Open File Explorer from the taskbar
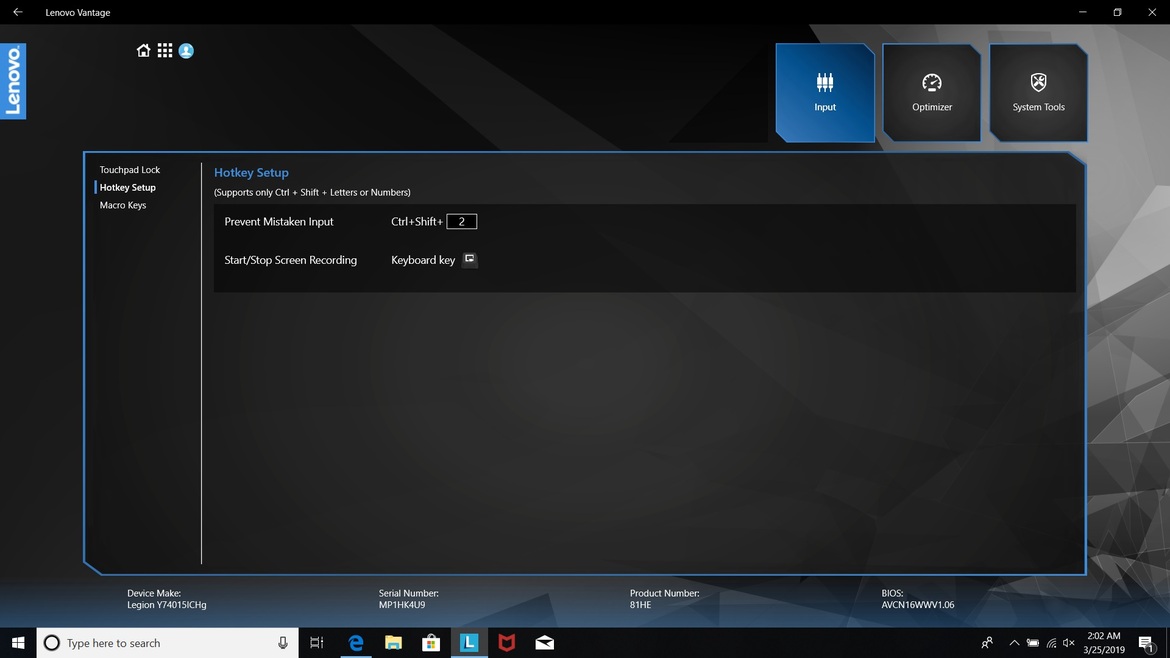 (x=393, y=642)
